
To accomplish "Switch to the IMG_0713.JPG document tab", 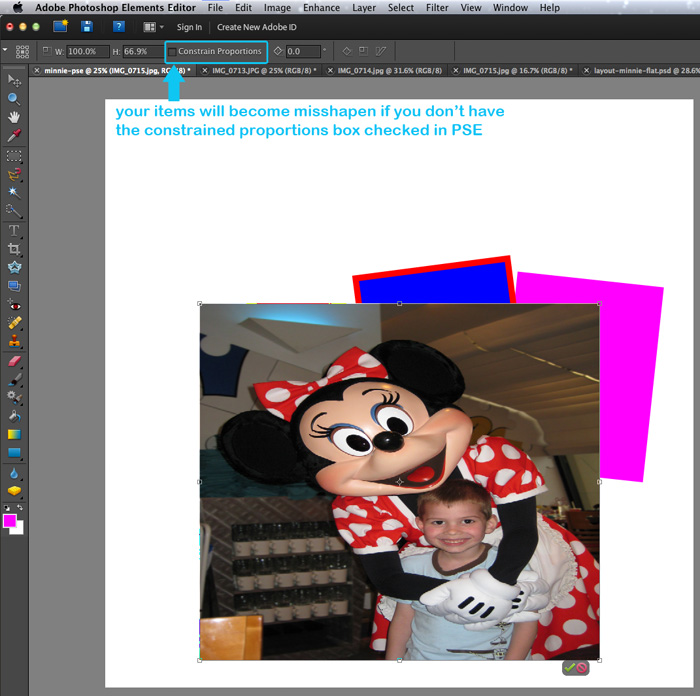I will point(264,71).
